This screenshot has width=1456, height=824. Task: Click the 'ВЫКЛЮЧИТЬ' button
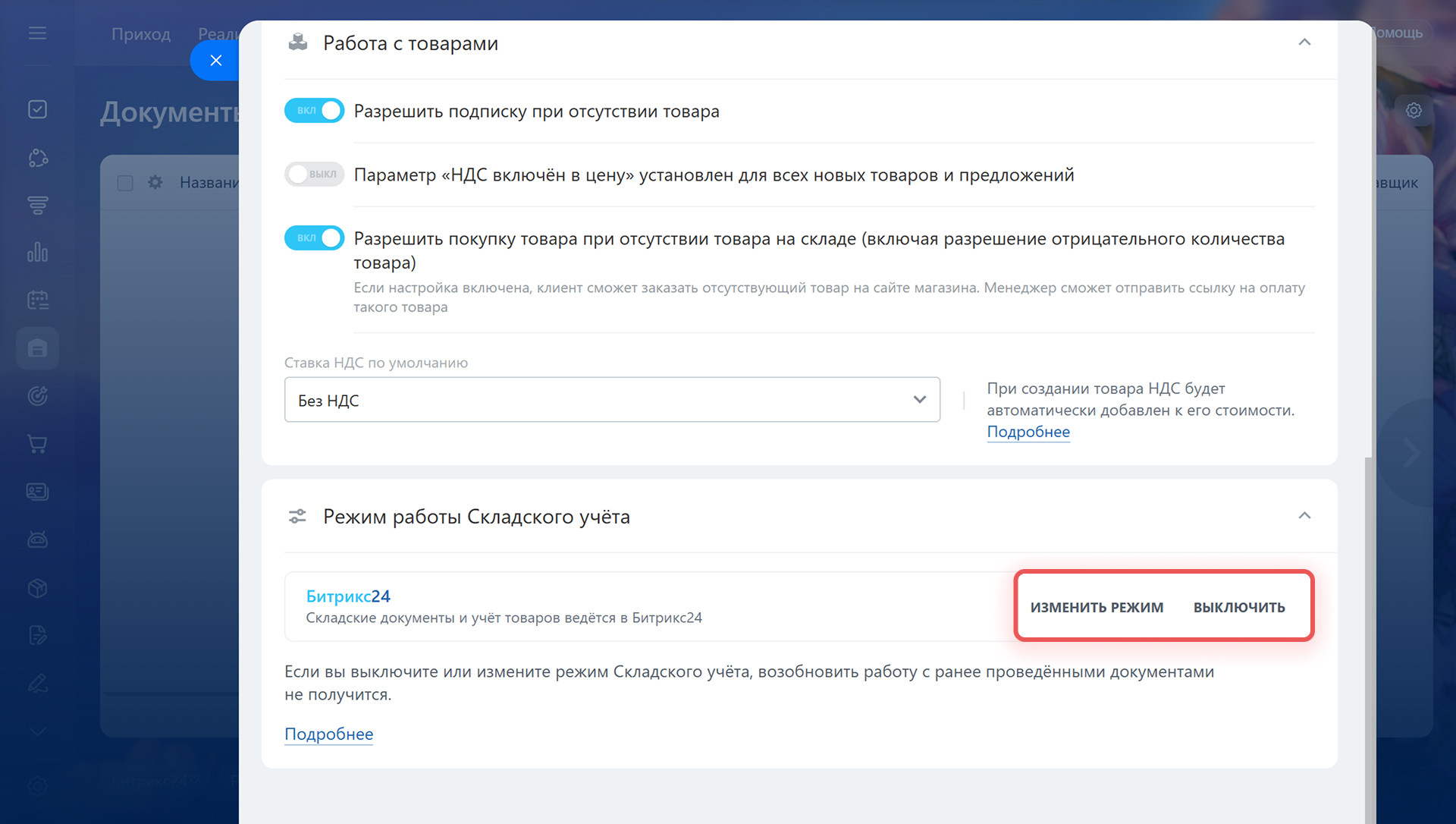pyautogui.click(x=1239, y=607)
